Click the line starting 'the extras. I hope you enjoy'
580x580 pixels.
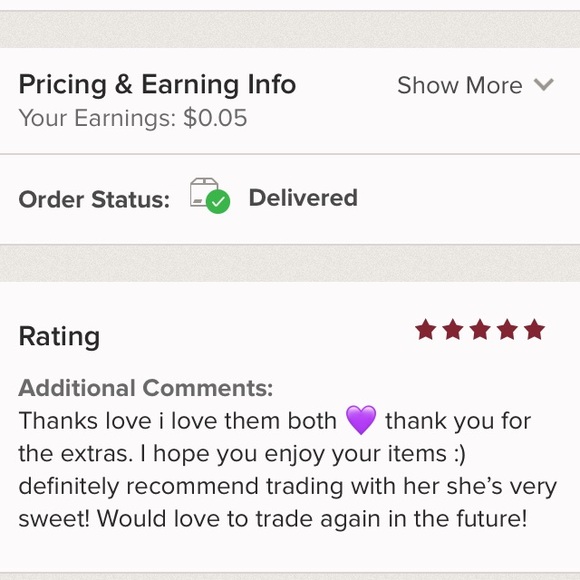coord(242,454)
